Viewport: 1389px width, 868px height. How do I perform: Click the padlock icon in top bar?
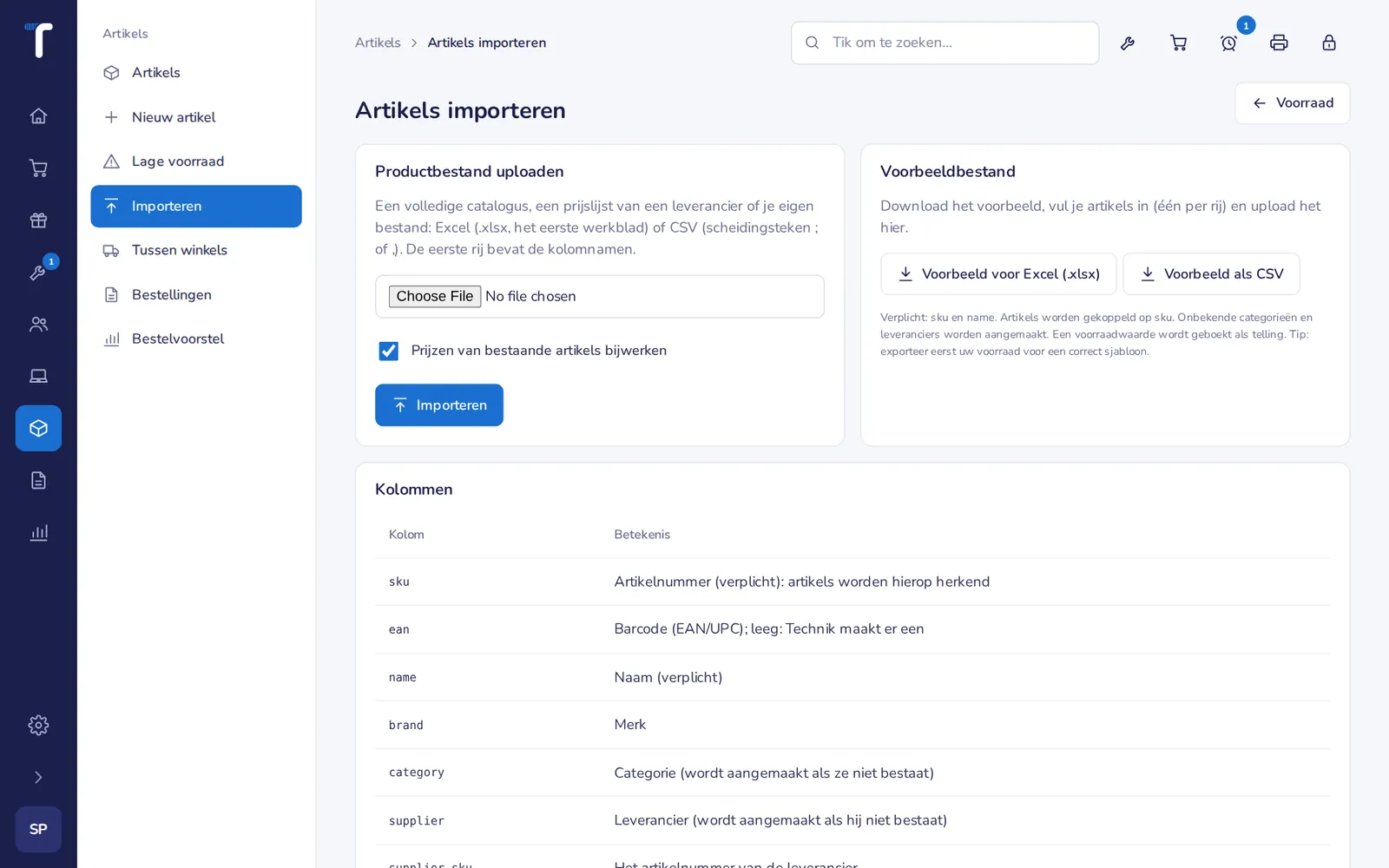[x=1329, y=43]
